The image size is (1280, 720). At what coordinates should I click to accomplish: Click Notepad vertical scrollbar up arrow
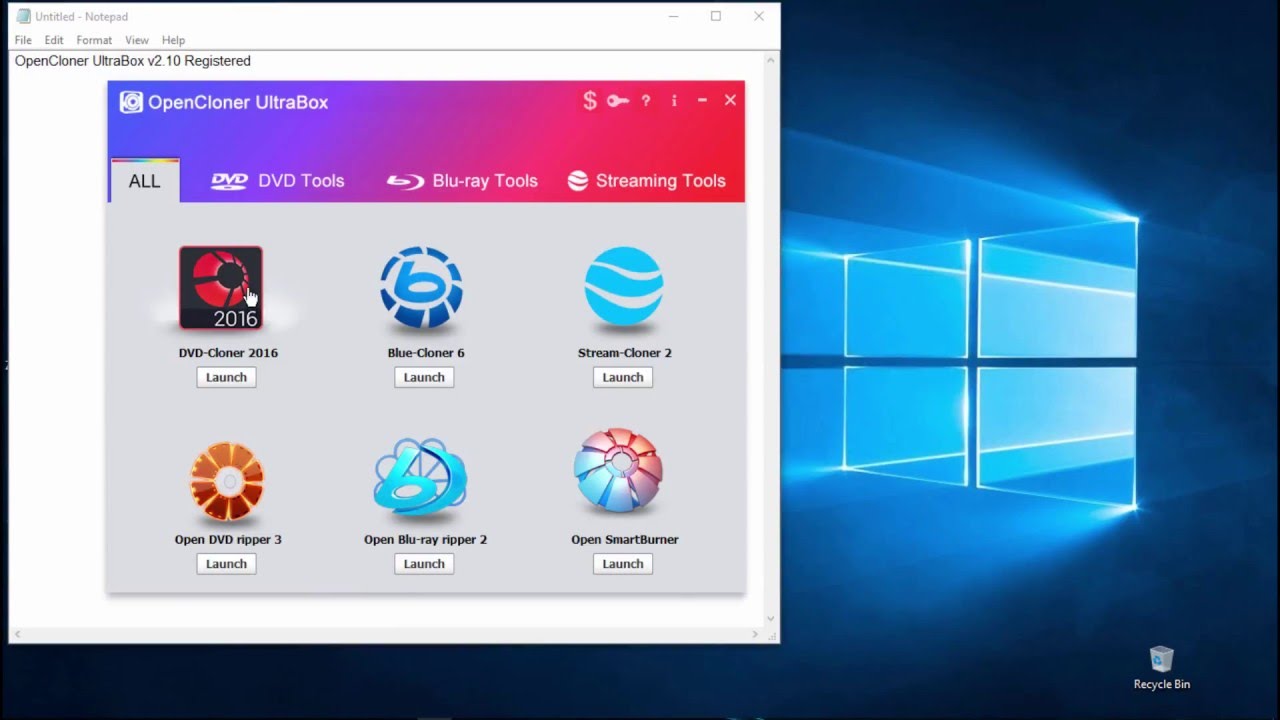[x=770, y=60]
